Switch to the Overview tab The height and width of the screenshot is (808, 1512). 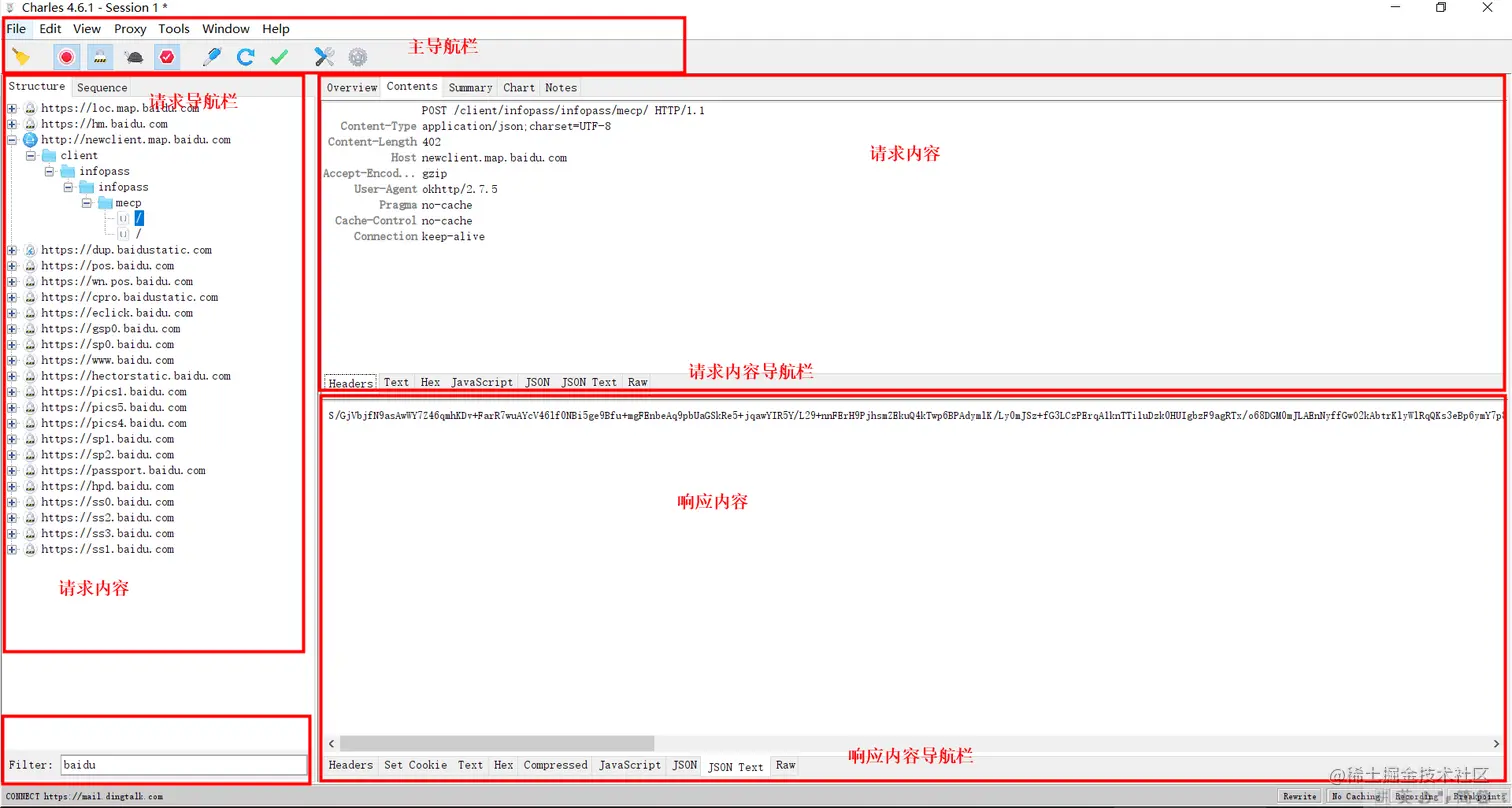tap(352, 88)
